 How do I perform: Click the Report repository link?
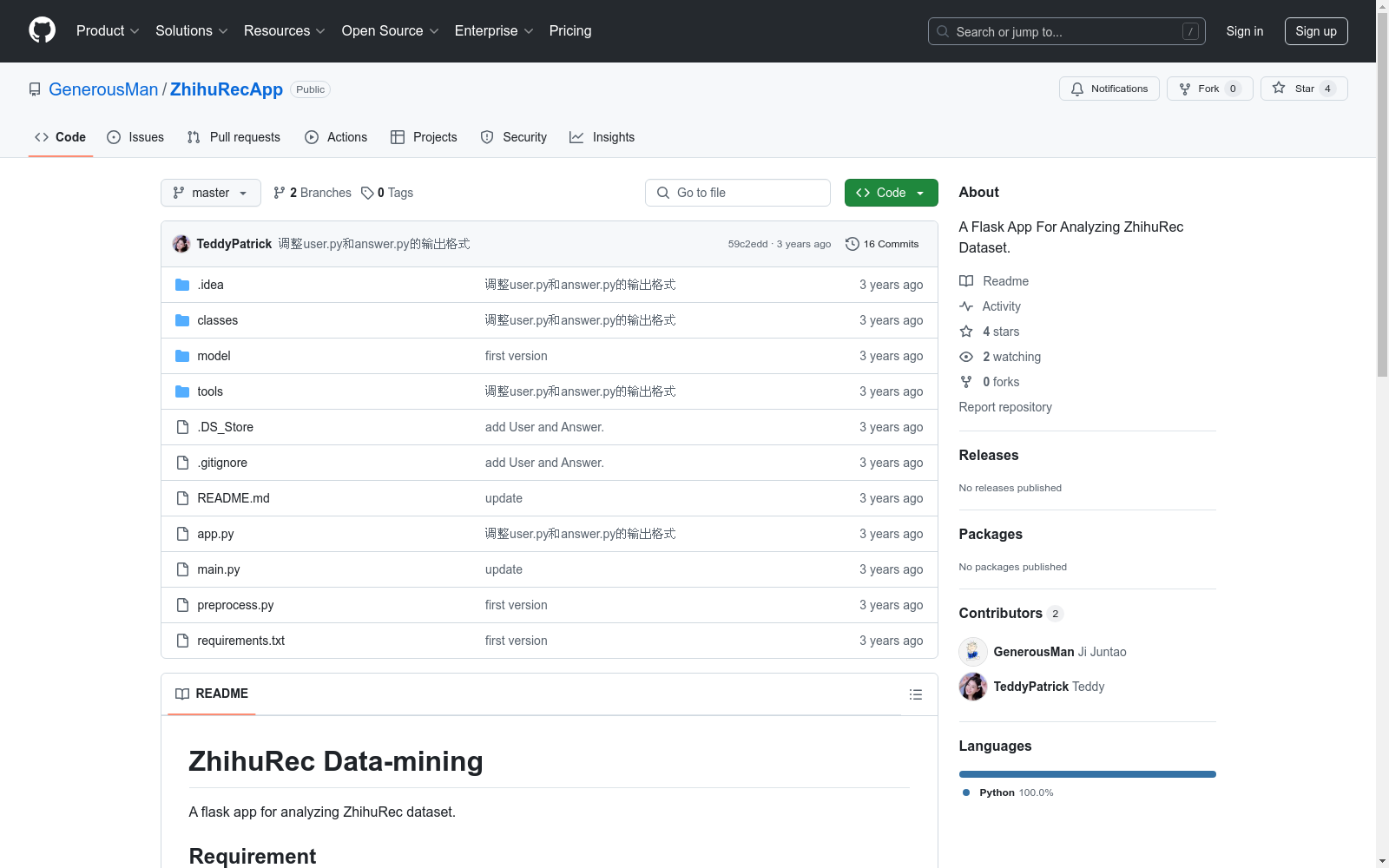point(1005,407)
